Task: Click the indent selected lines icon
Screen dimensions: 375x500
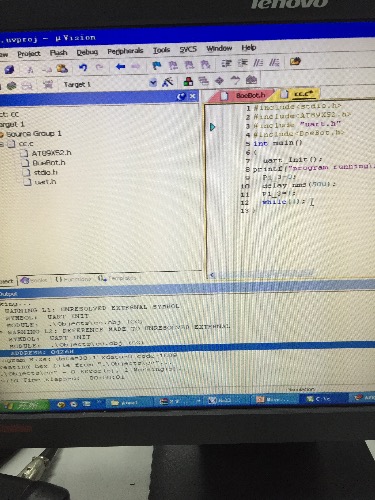Action: [x=227, y=63]
